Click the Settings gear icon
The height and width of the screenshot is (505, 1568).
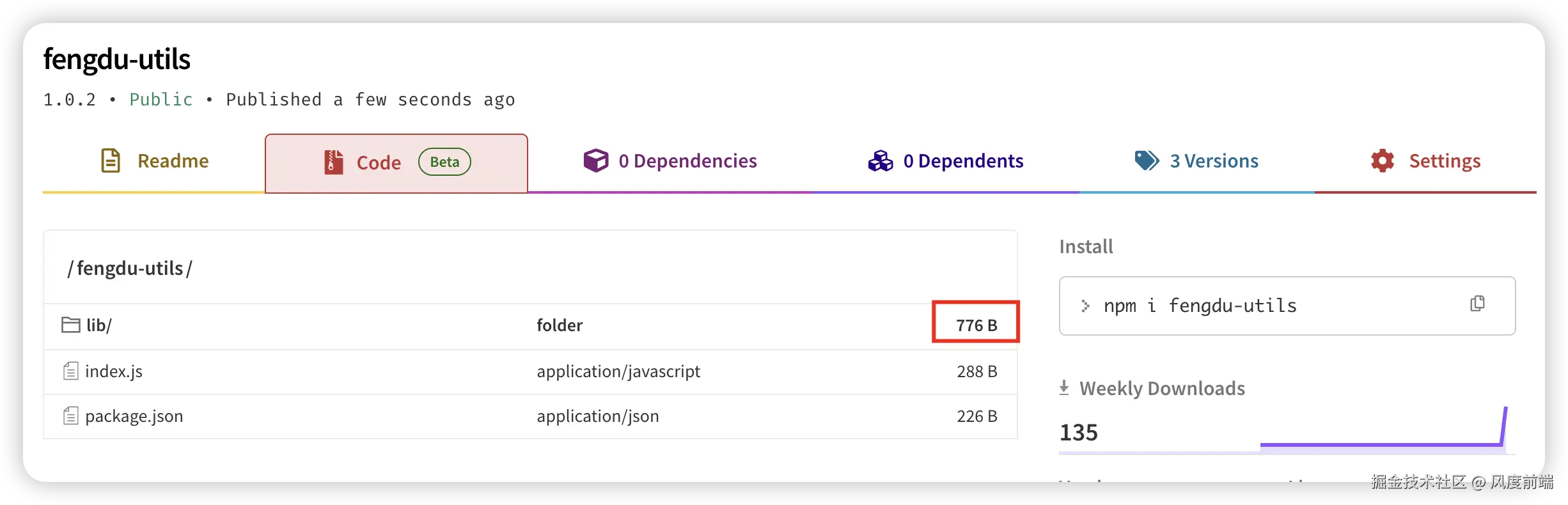tap(1383, 160)
